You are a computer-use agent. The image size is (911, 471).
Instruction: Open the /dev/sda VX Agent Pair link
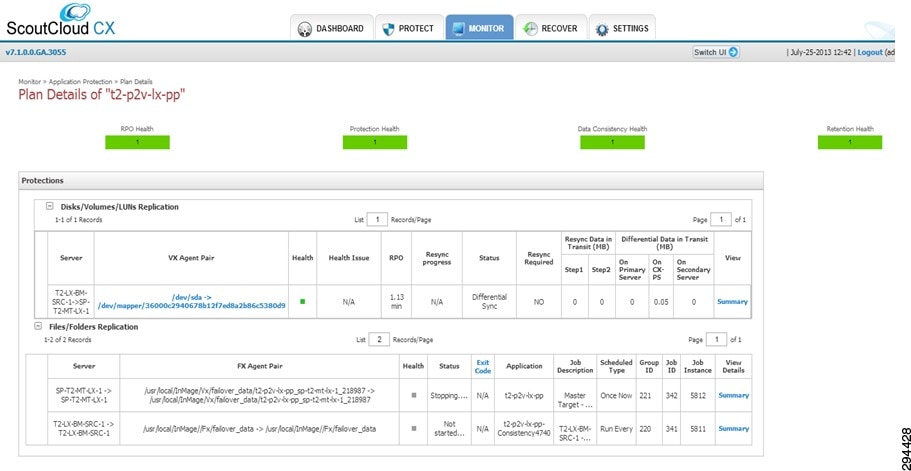192,301
